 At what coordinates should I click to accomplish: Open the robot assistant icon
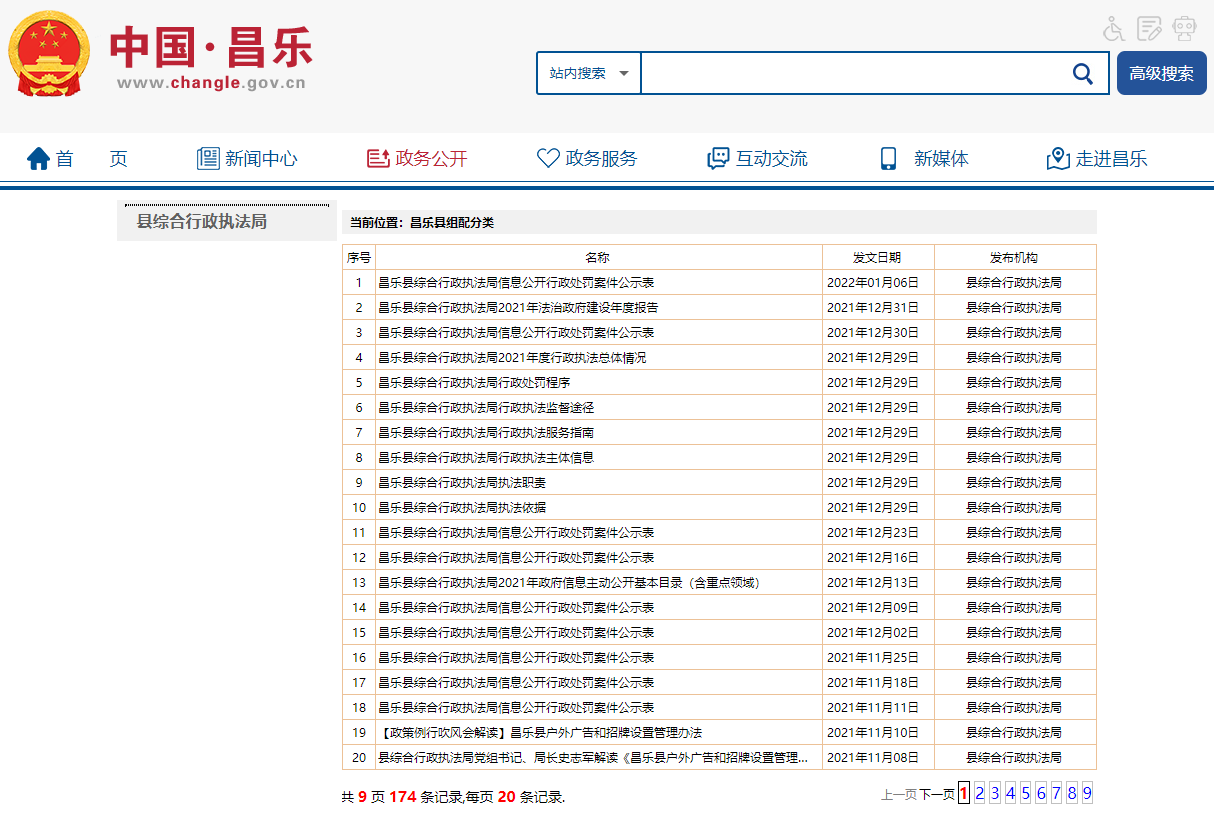coord(1185,28)
